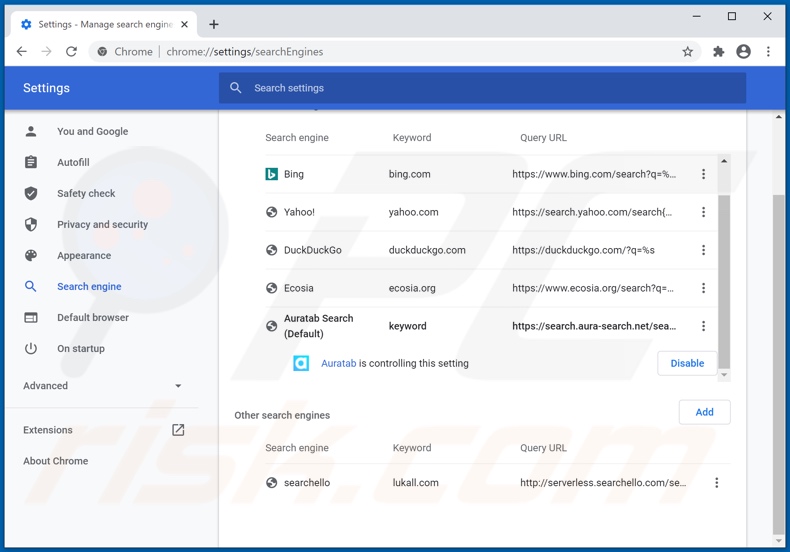This screenshot has height=552, width=790.
Task: Go to Appearance settings
Action: (x=84, y=256)
